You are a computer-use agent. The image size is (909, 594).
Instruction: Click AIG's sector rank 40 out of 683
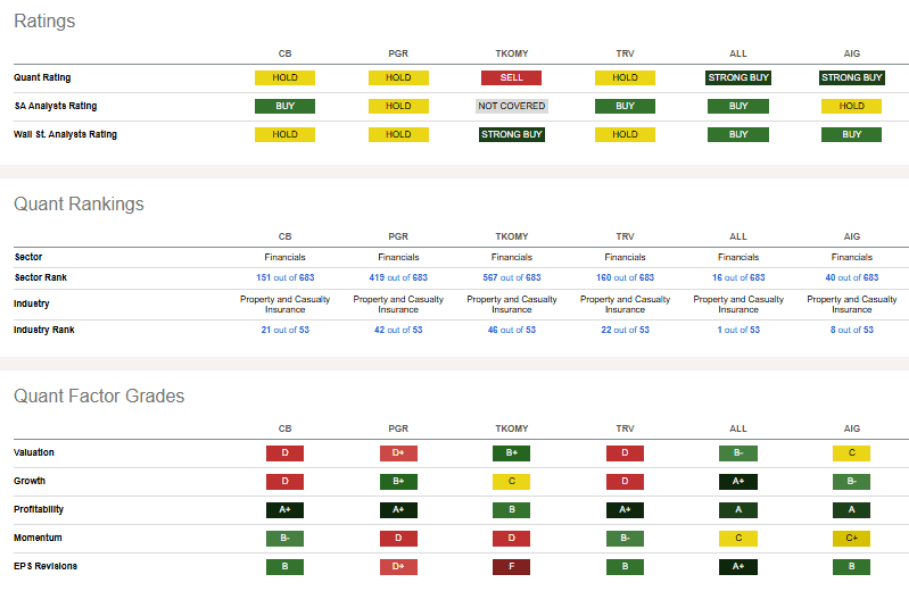pyautogui.click(x=852, y=277)
